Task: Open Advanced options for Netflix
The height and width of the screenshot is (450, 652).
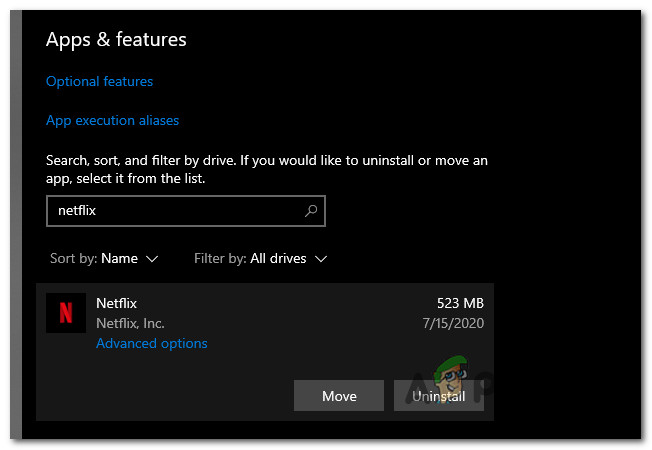Action: pos(151,343)
